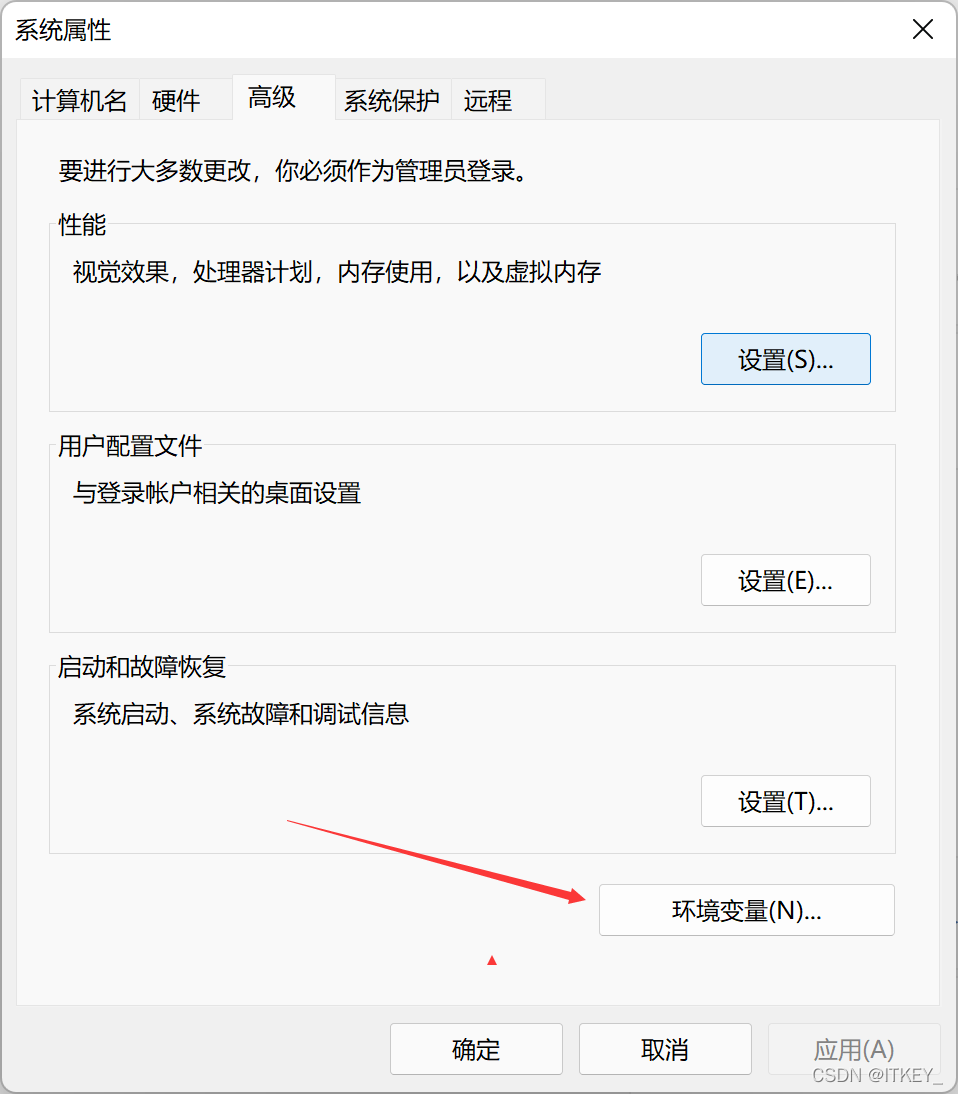The image size is (958, 1094).
Task: Select the 高级 tab
Action: pos(284,98)
